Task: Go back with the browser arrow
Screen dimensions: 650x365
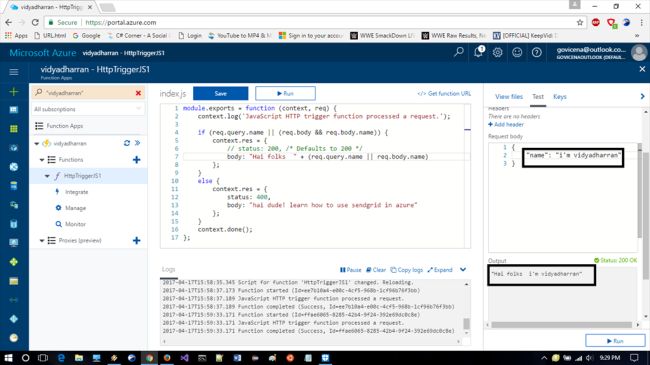Action: [x=9, y=22]
